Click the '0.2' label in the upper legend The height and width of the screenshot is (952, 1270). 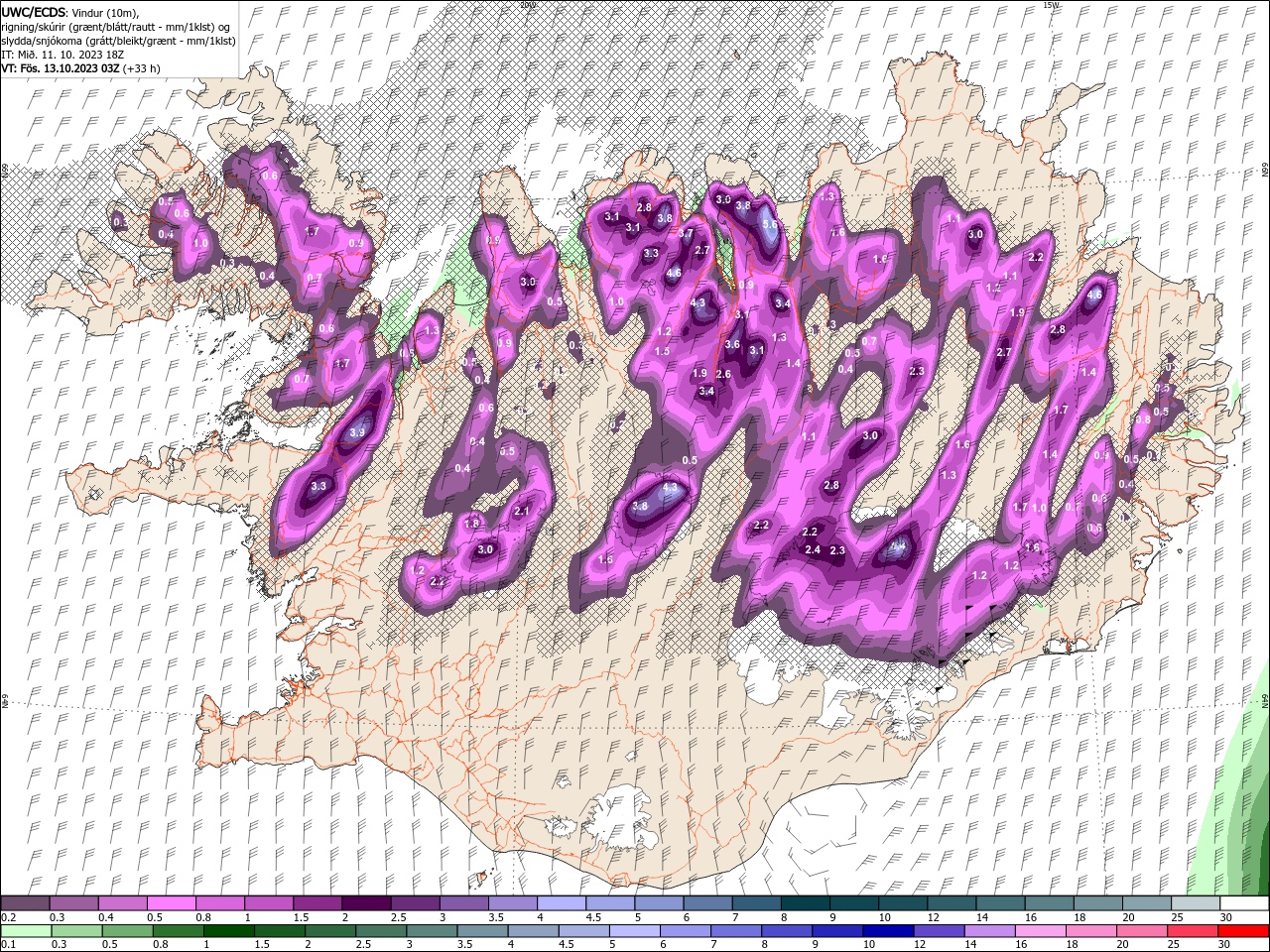(8, 917)
